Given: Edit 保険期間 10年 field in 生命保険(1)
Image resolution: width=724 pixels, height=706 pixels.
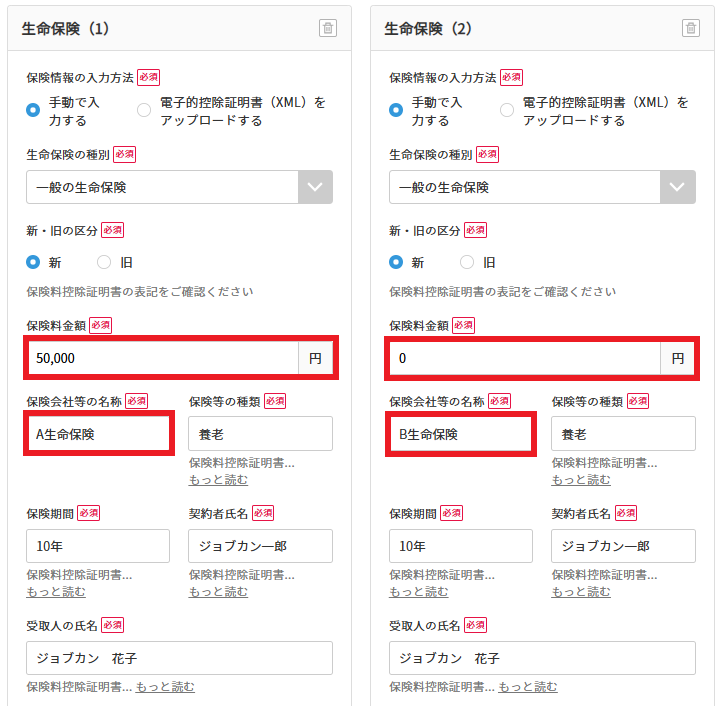Looking at the screenshot, I should coord(98,546).
